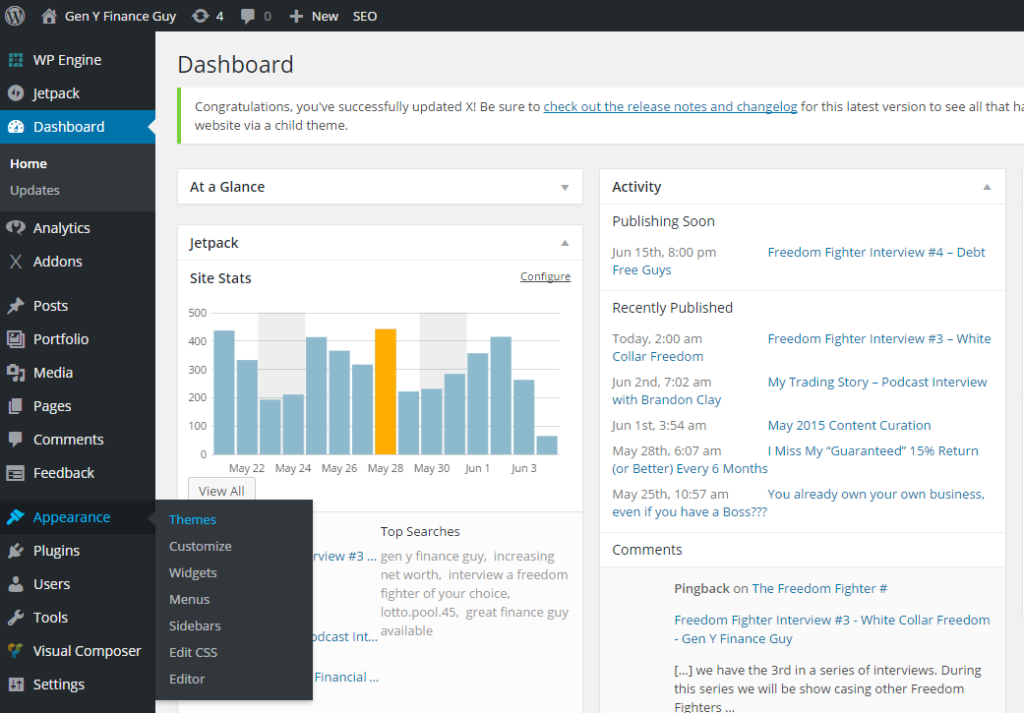
Task: Click the WordPress logo icon in admin bar
Action: [x=15, y=16]
